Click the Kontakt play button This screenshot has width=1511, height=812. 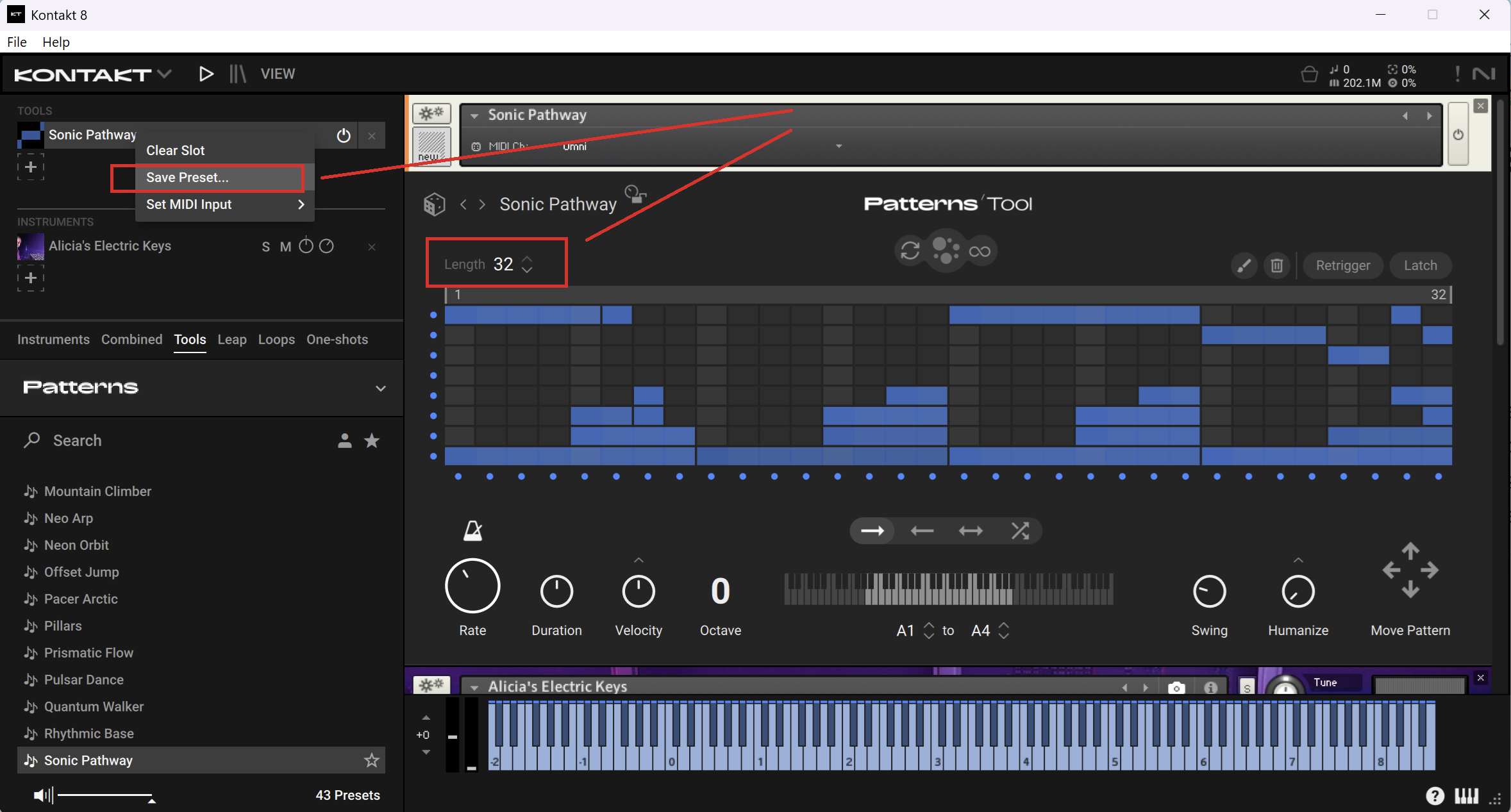click(206, 74)
